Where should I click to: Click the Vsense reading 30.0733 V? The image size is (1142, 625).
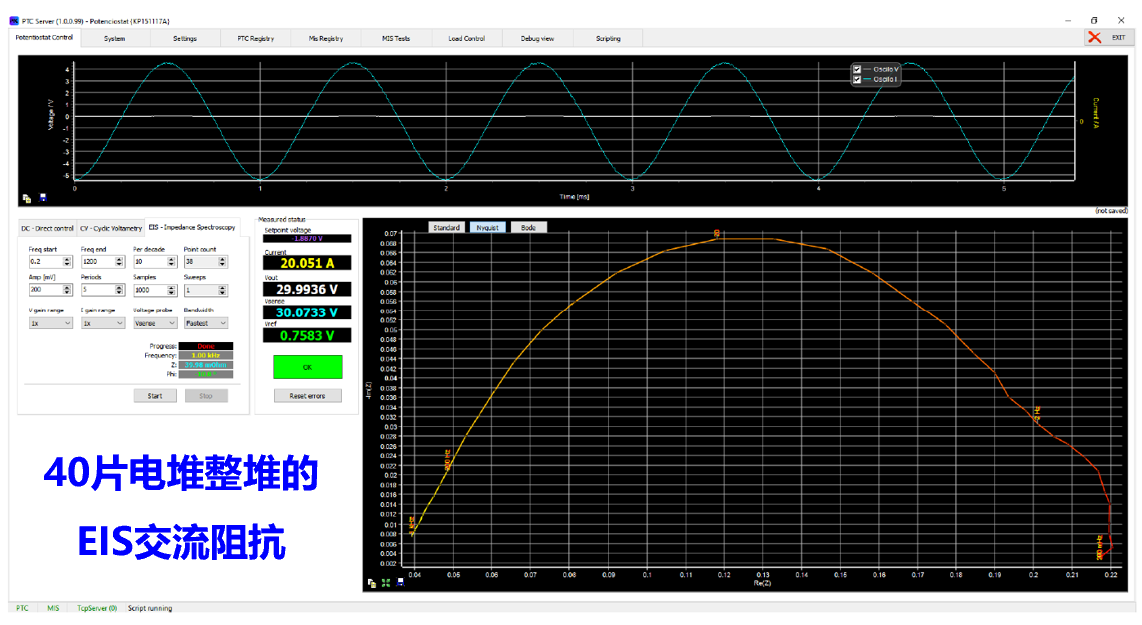[x=307, y=312]
